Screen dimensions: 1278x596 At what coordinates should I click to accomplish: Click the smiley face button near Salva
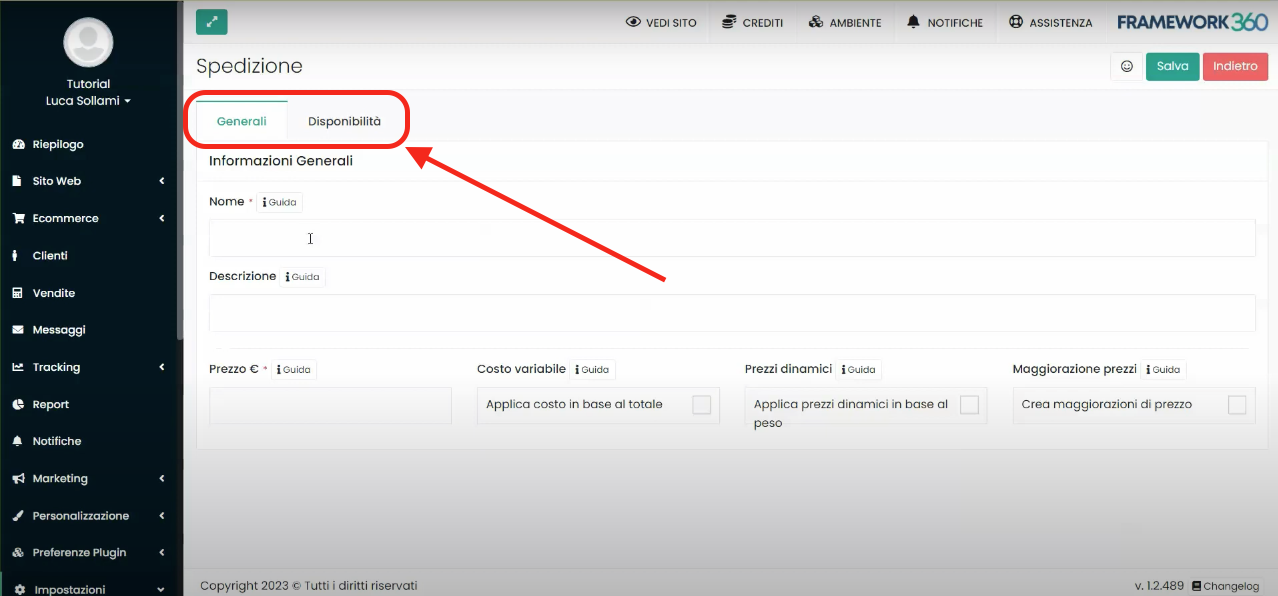click(x=1127, y=66)
